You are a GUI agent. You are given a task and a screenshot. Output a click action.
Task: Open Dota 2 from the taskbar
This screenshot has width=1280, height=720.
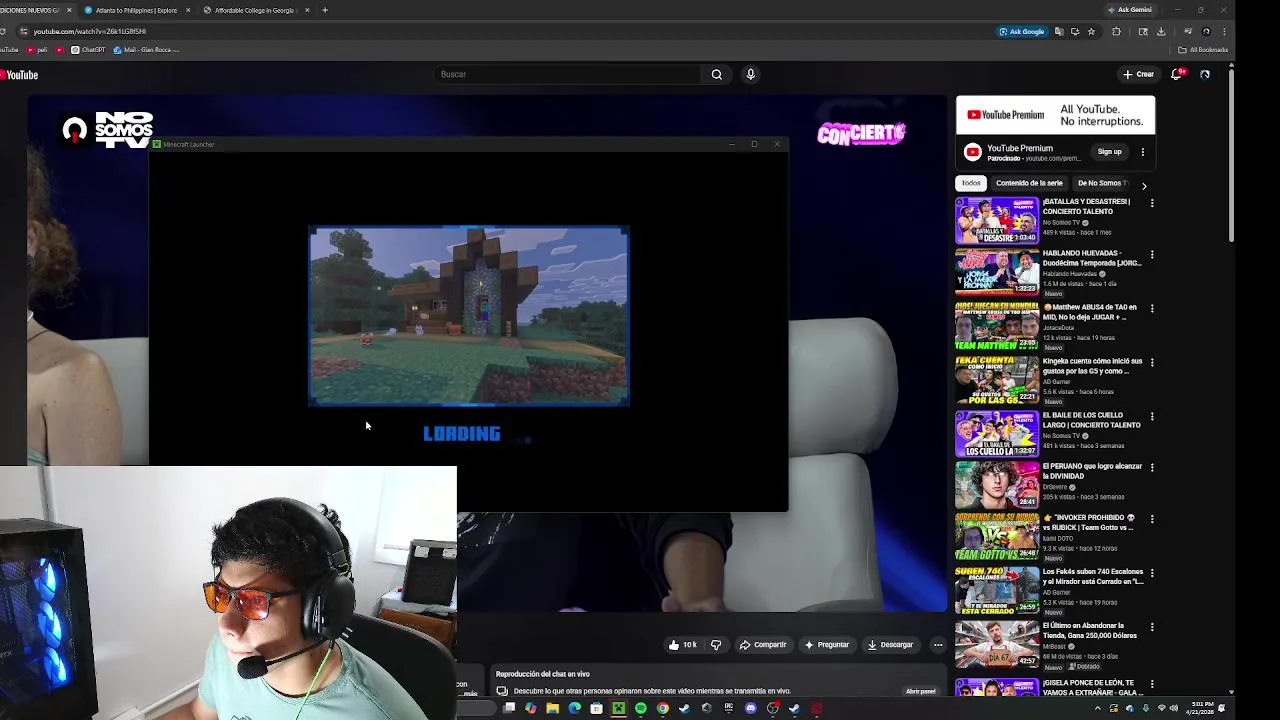(816, 708)
